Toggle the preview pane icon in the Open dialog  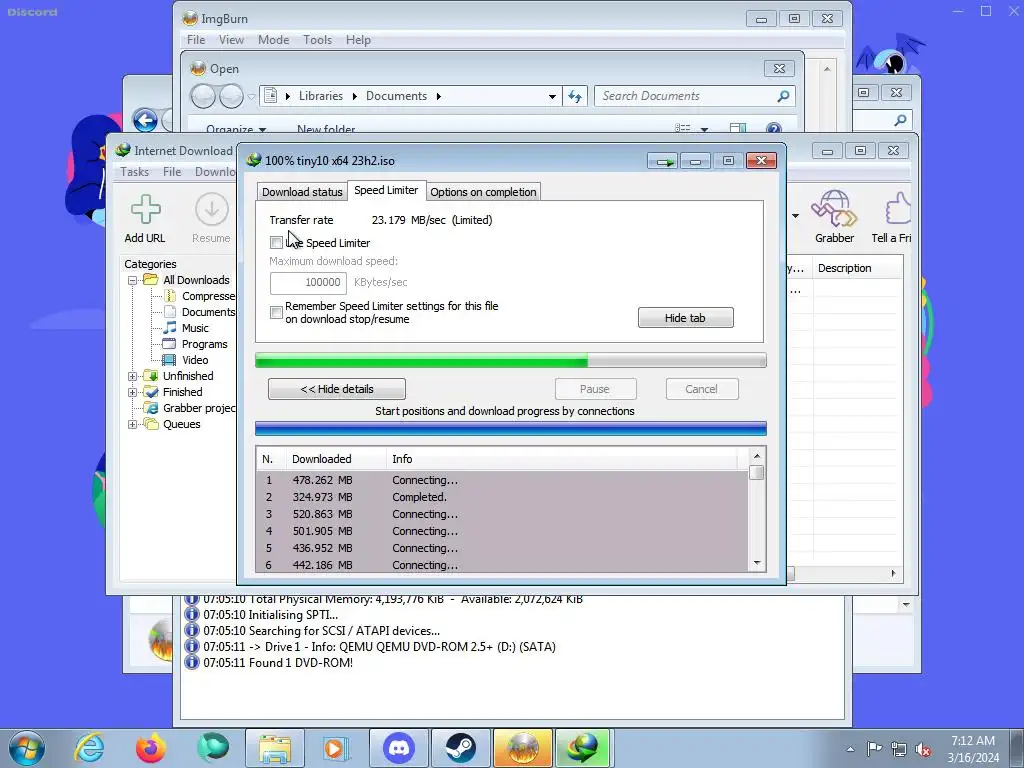738,128
